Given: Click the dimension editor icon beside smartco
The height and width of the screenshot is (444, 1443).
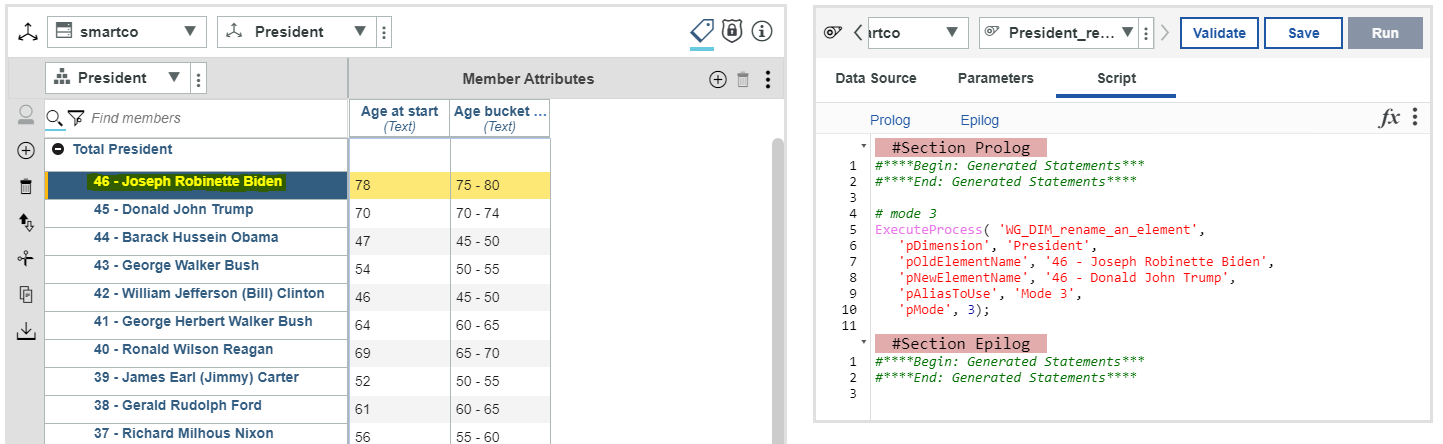Looking at the screenshot, I should (27, 32).
